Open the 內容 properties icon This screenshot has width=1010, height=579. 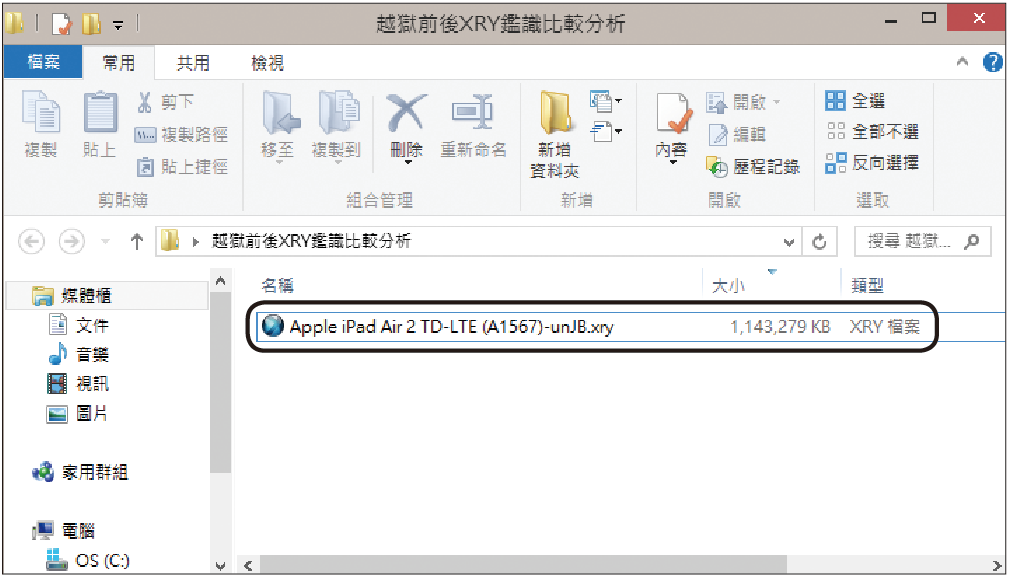pos(672,113)
